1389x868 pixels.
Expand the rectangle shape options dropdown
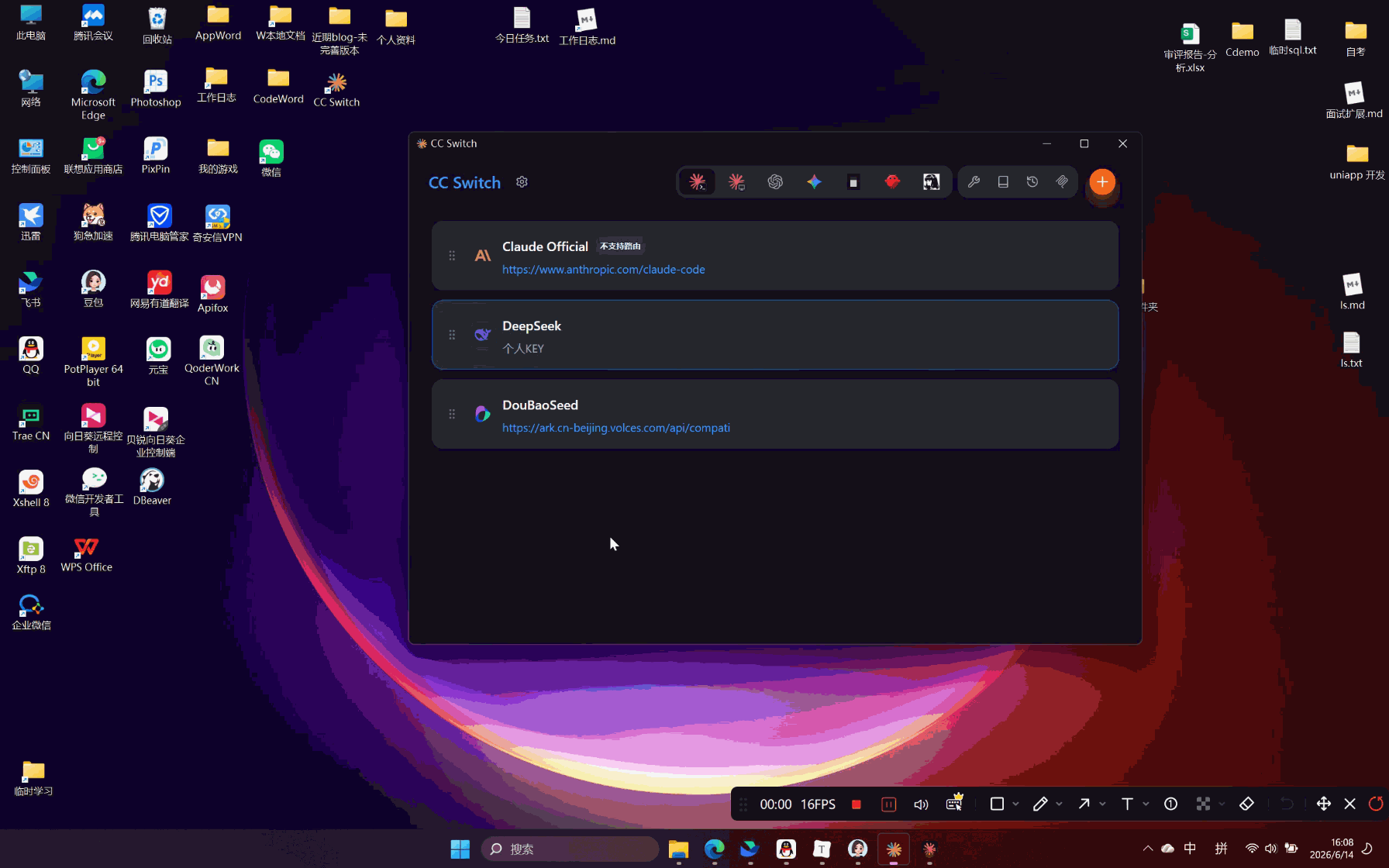[x=1015, y=804]
